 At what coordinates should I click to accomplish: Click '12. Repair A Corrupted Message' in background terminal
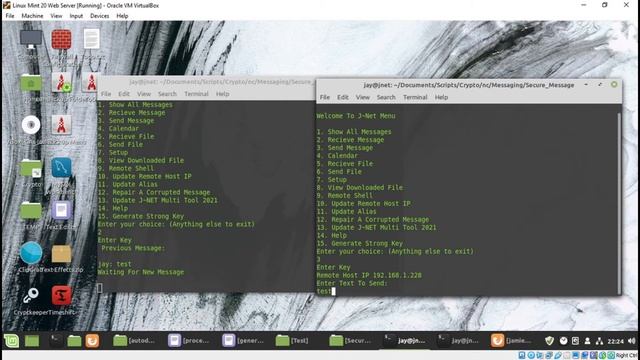154,192
